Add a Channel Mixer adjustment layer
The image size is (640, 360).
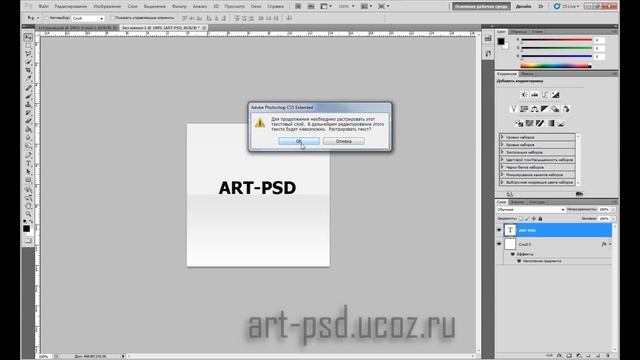[566, 109]
